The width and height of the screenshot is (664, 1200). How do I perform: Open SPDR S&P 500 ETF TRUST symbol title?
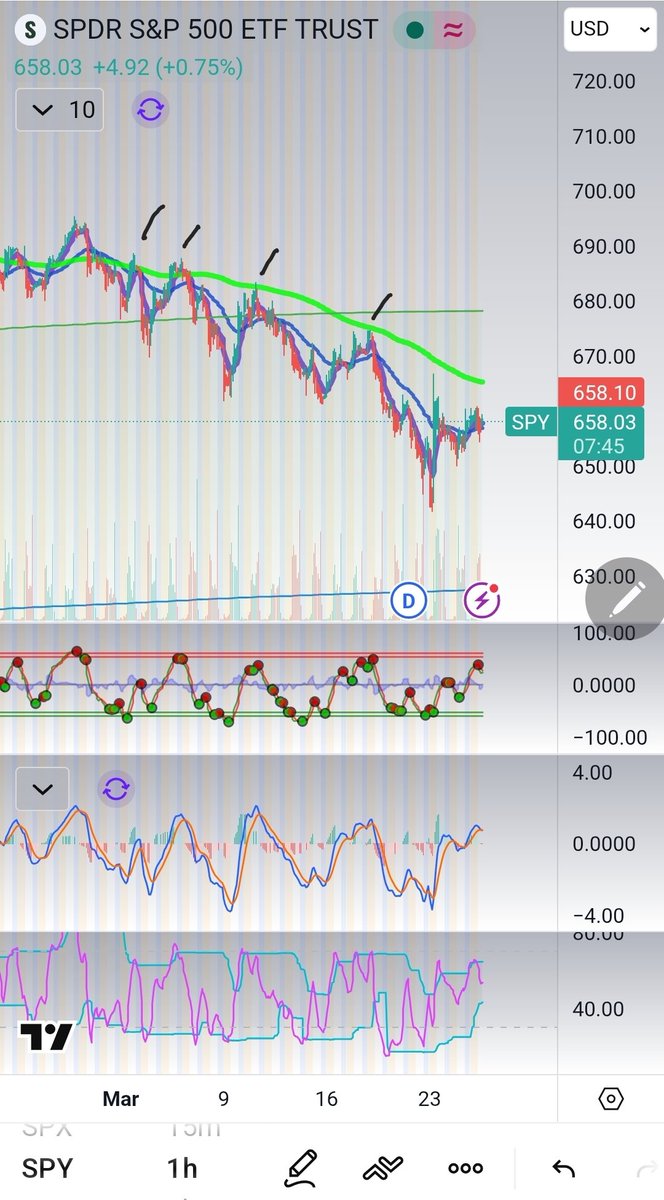point(215,30)
